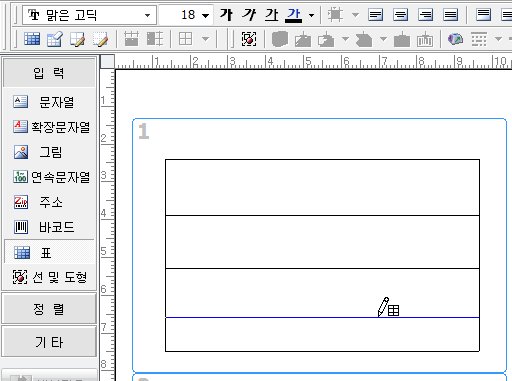Click the shape rotate icon
The image size is (512, 381).
[x=326, y=40]
